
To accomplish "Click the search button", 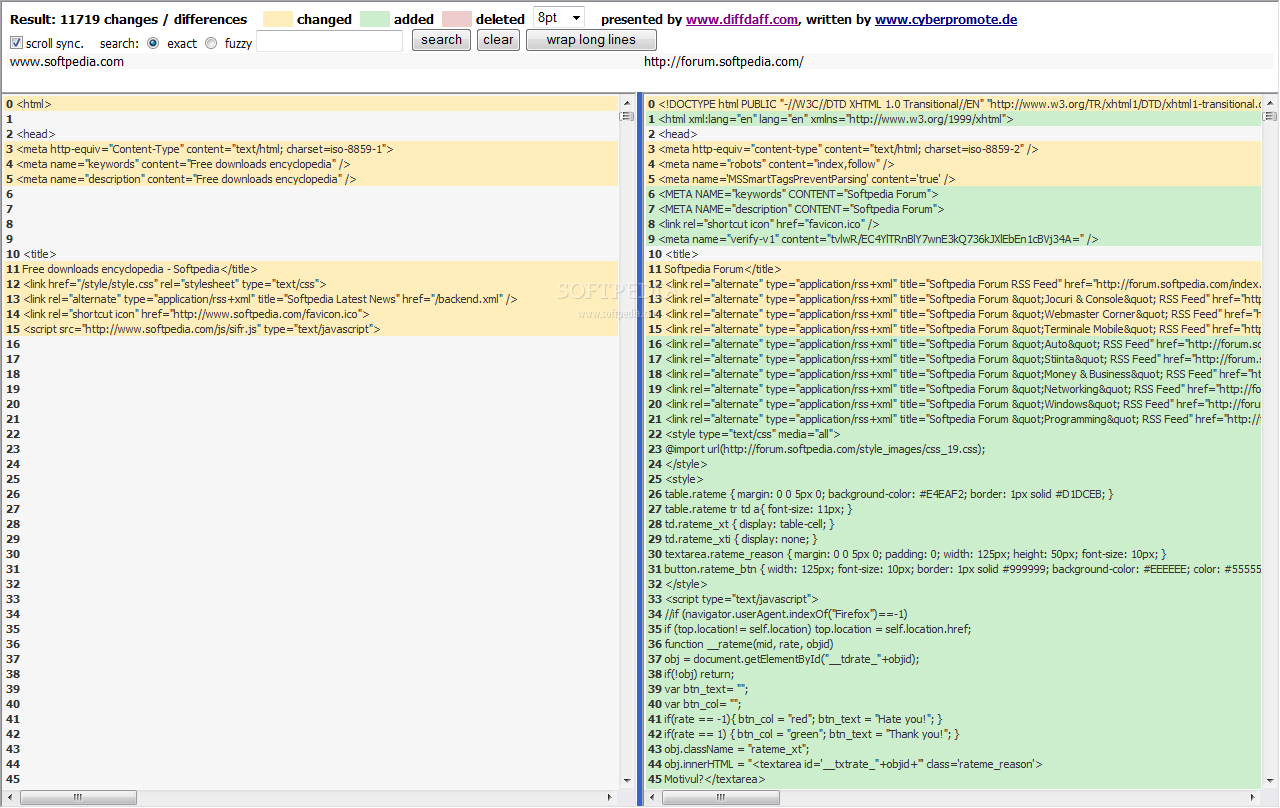I will coord(441,40).
